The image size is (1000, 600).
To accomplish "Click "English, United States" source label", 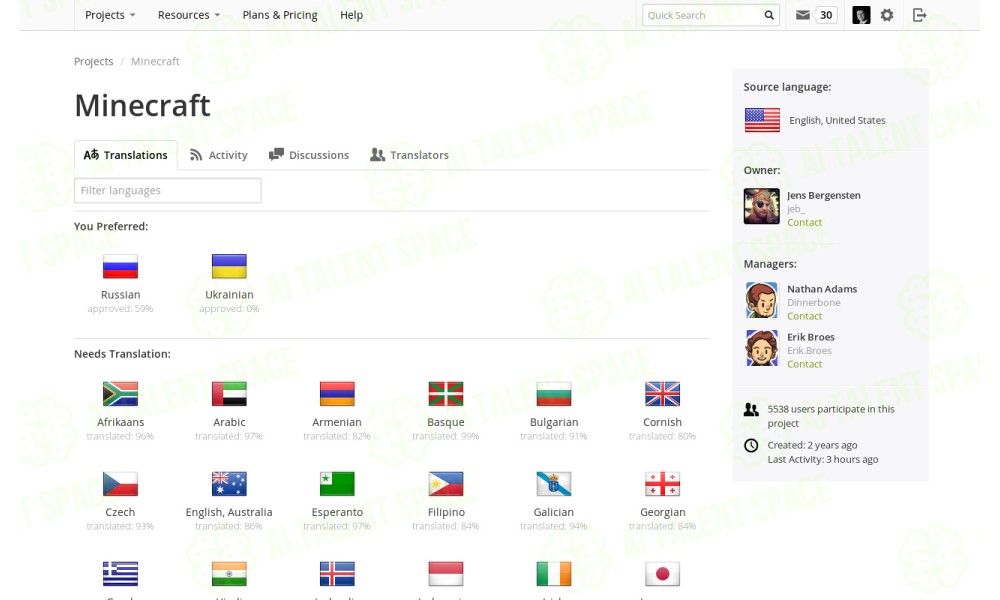I will pos(837,120).
